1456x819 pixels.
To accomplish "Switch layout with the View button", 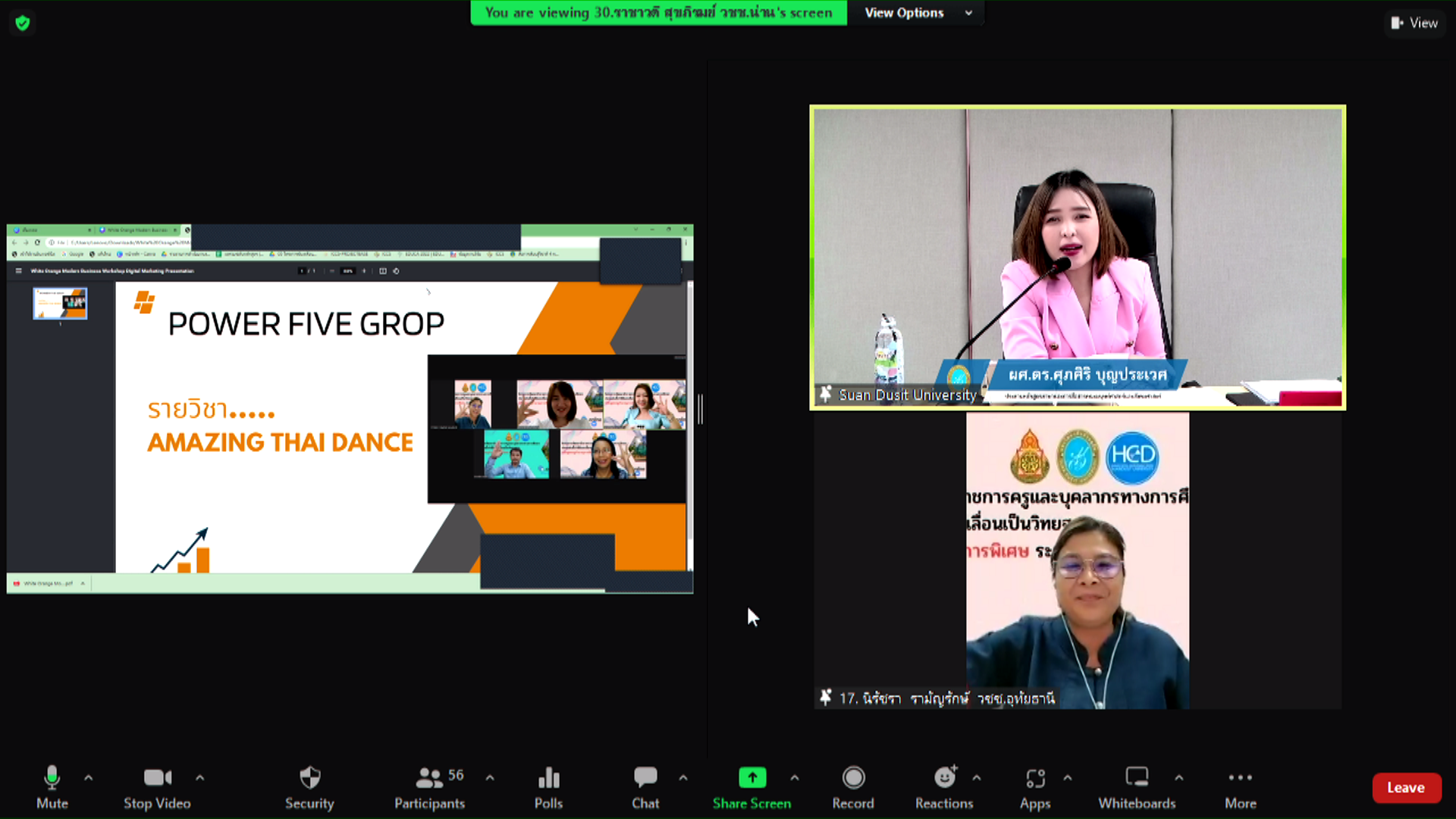I will click(1414, 23).
